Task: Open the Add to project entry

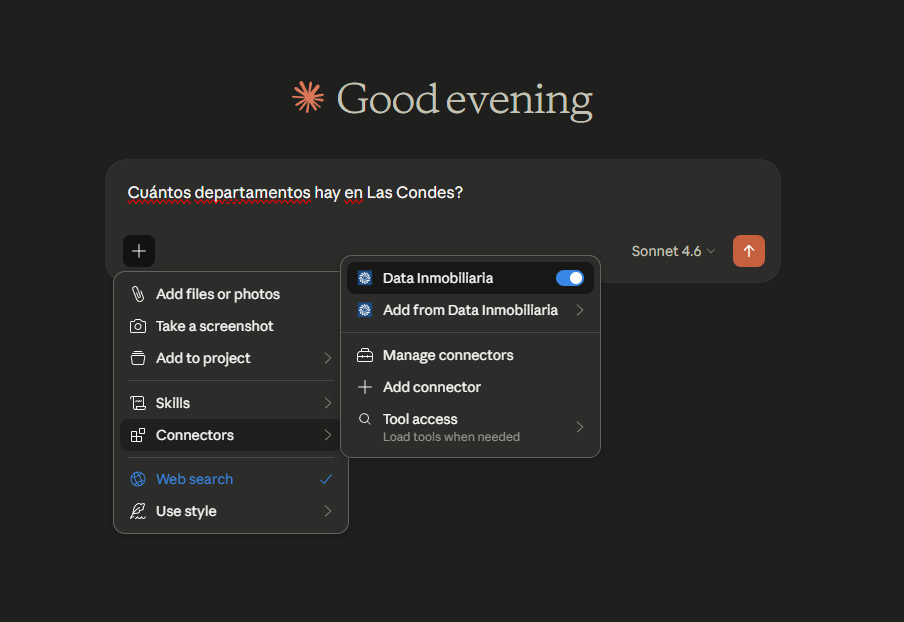Action: 231,358
